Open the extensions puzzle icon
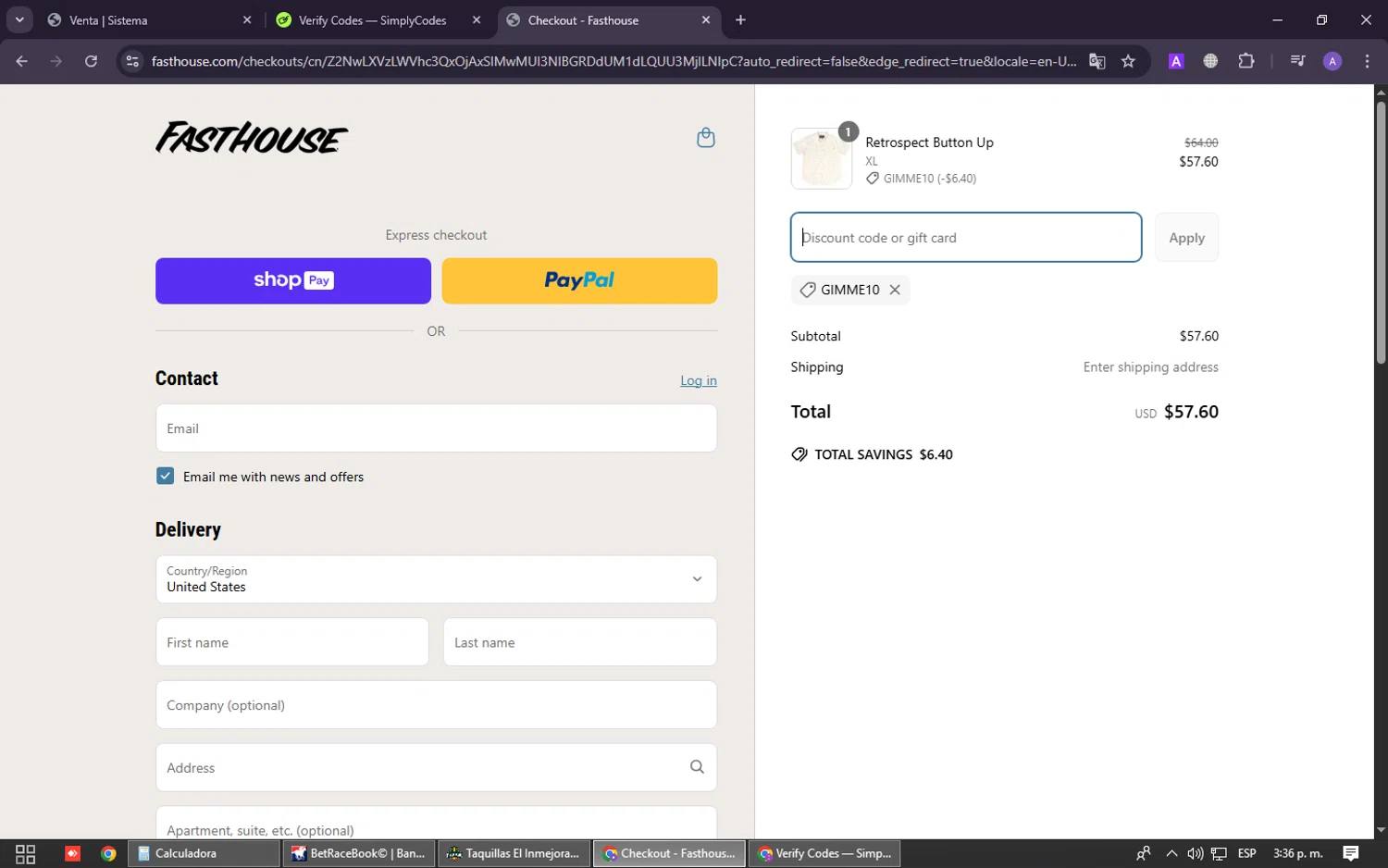 pos(1246,61)
